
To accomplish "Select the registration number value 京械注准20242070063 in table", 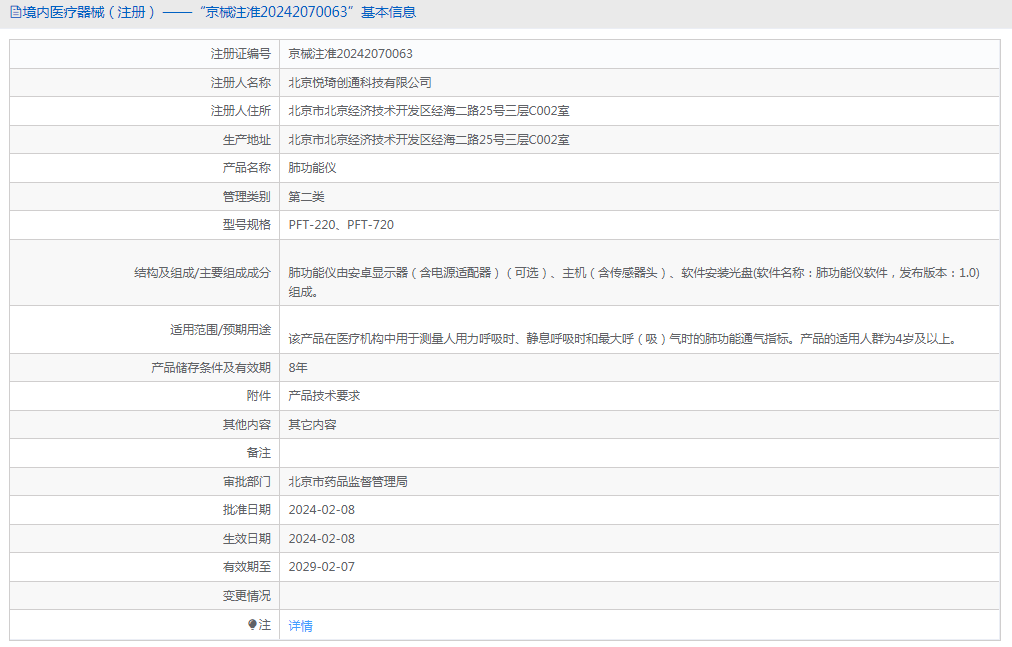I will point(350,54).
